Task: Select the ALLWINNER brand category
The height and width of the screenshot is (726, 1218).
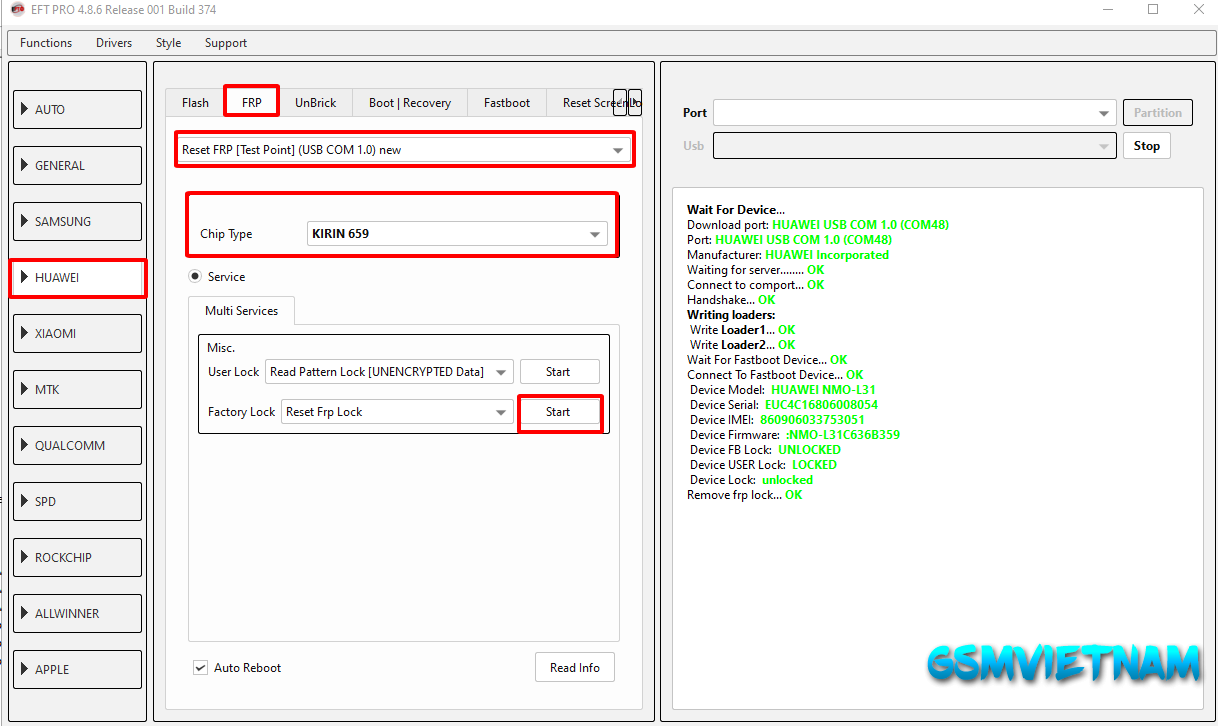Action: (78, 613)
